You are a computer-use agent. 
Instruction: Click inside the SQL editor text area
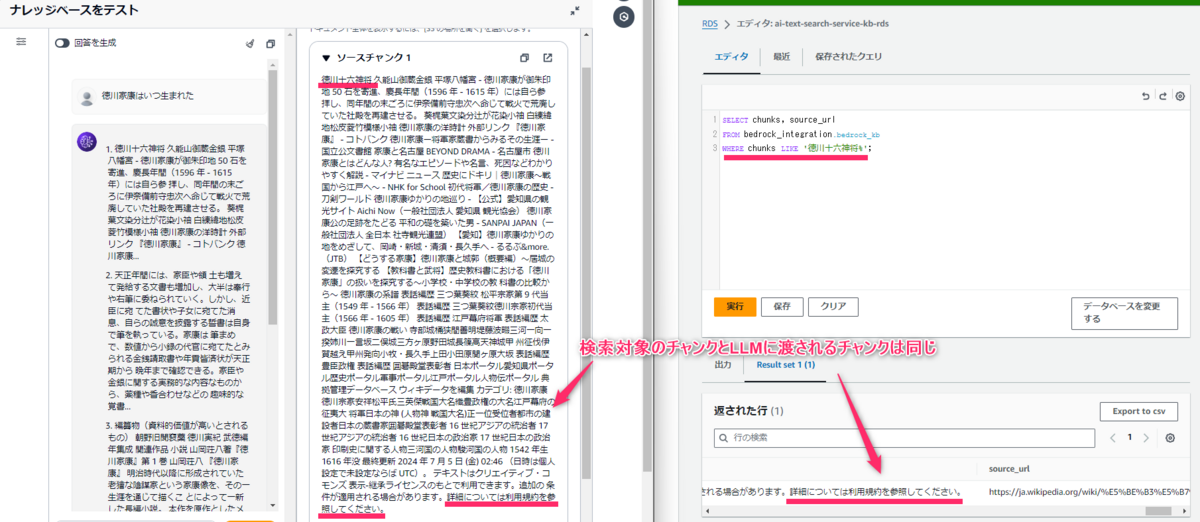950,200
